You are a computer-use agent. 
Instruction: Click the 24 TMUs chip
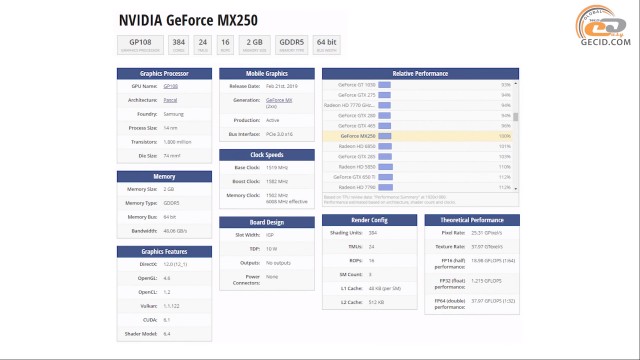click(202, 45)
